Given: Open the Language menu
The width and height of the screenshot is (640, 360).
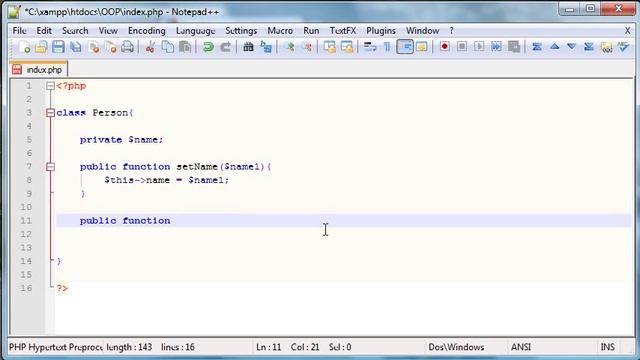Looking at the screenshot, I should coord(196,31).
